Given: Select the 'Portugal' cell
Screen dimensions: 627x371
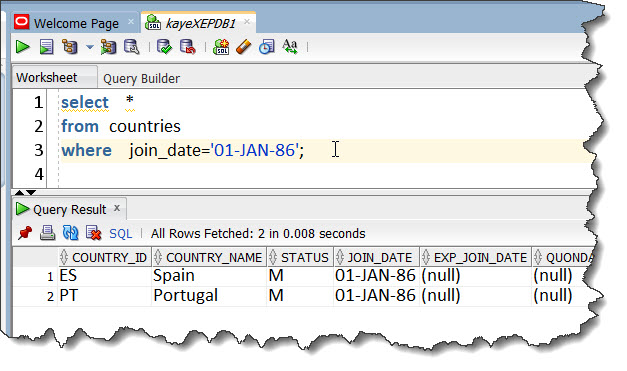Looking at the screenshot, I should coord(209,296).
